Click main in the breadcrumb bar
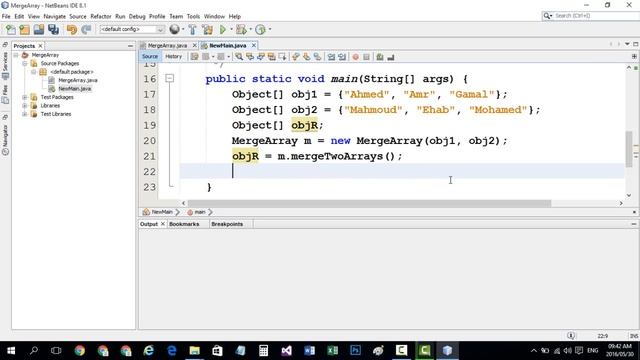 coord(200,212)
